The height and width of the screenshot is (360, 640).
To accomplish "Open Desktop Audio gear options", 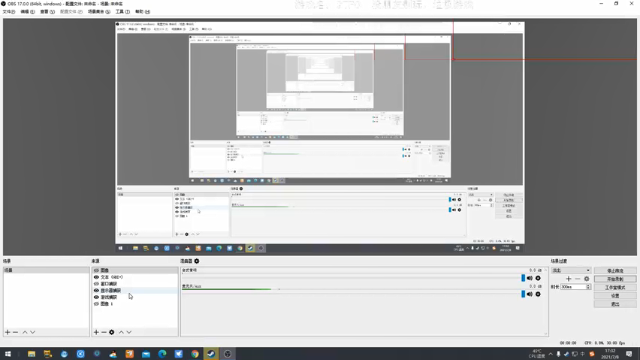I will pos(538,278).
